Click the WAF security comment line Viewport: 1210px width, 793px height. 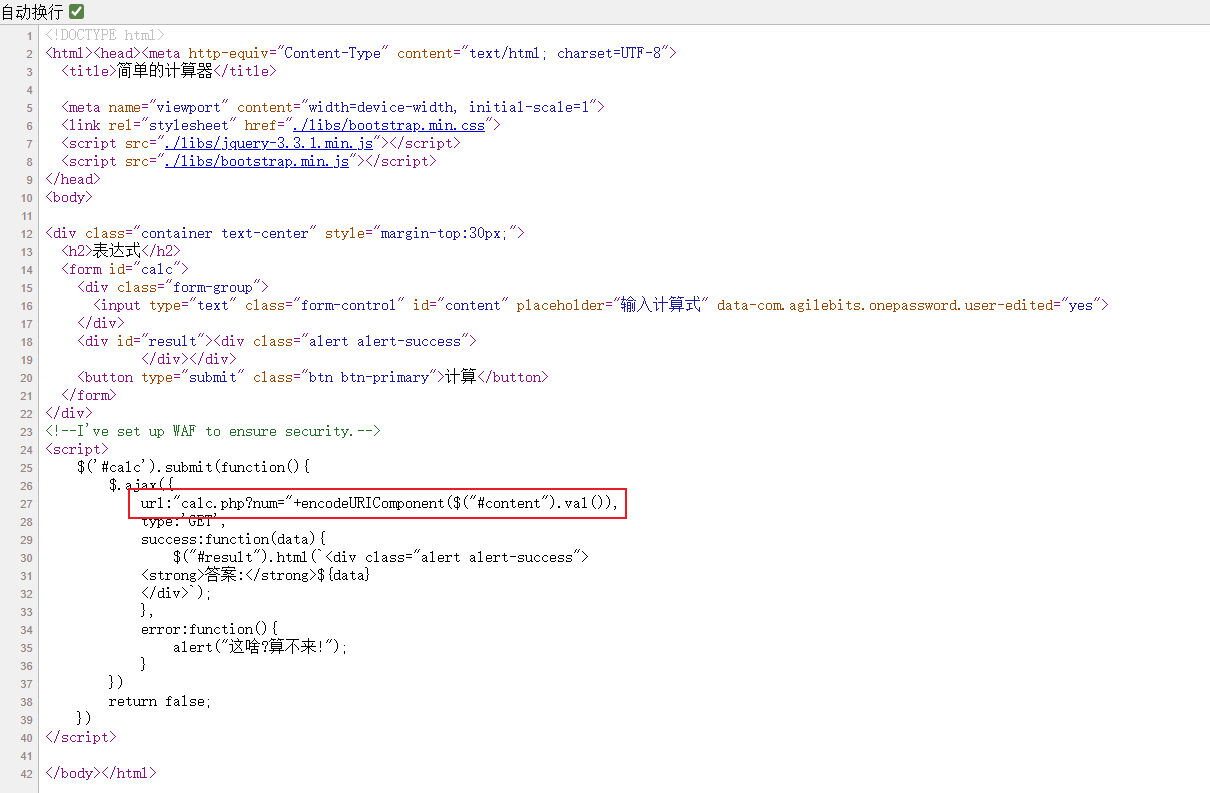click(212, 431)
